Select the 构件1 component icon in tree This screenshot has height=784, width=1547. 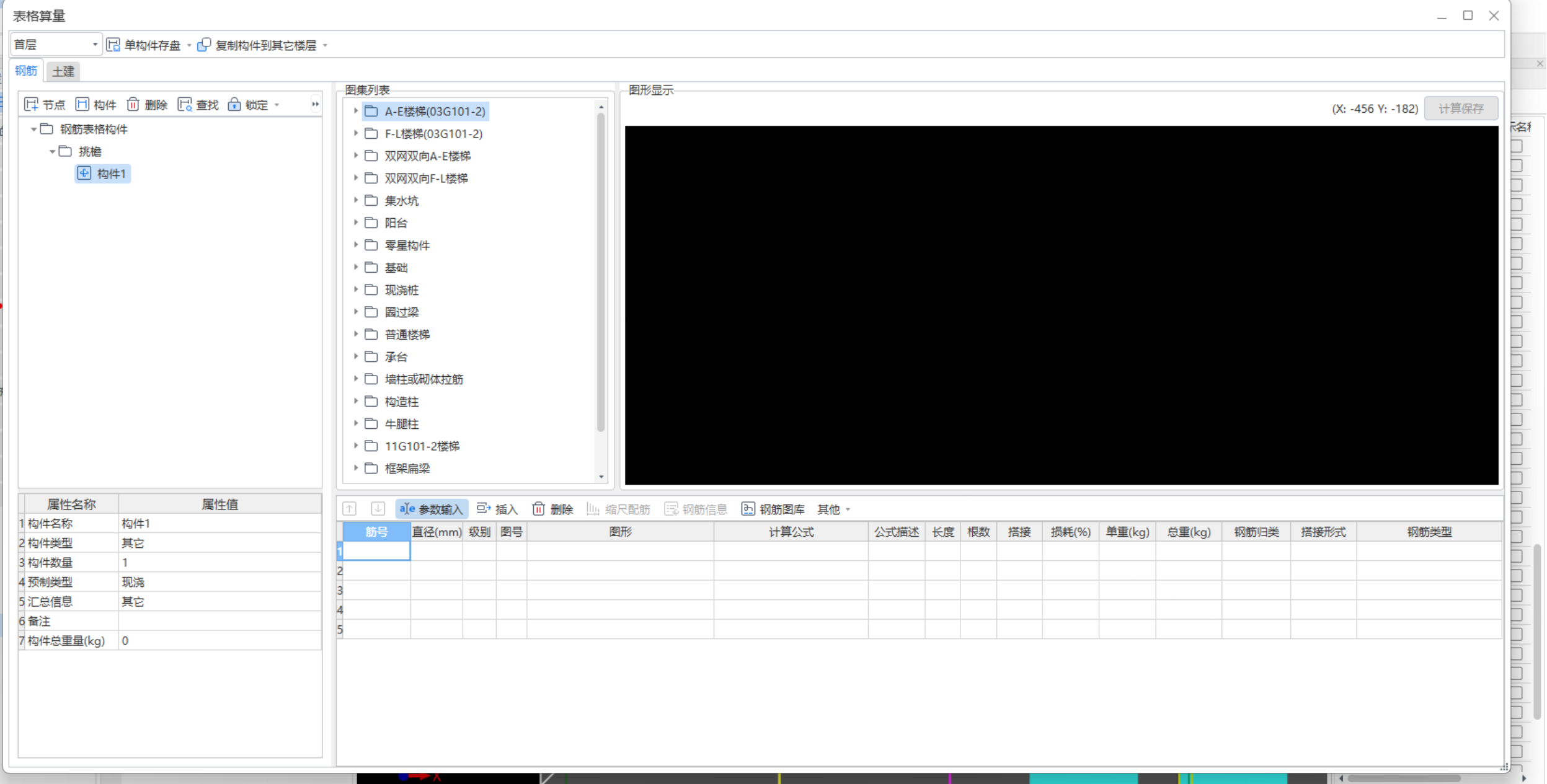coord(84,174)
